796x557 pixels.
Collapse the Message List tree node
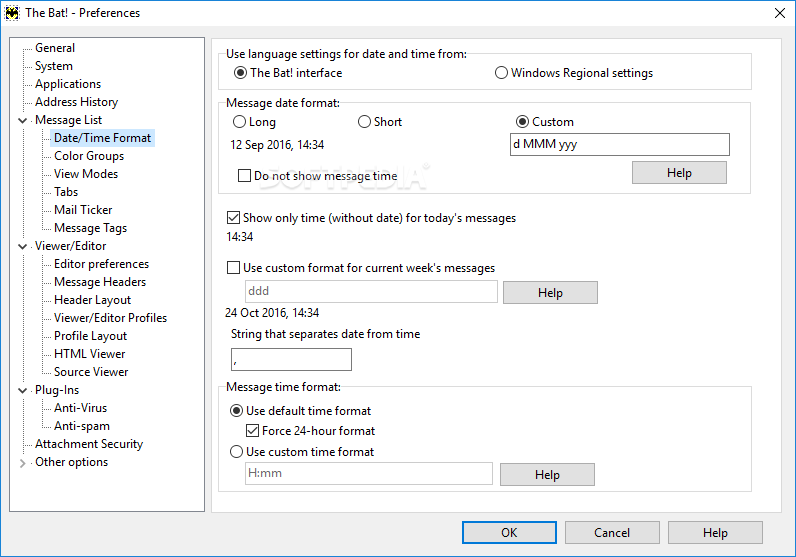click(22, 120)
